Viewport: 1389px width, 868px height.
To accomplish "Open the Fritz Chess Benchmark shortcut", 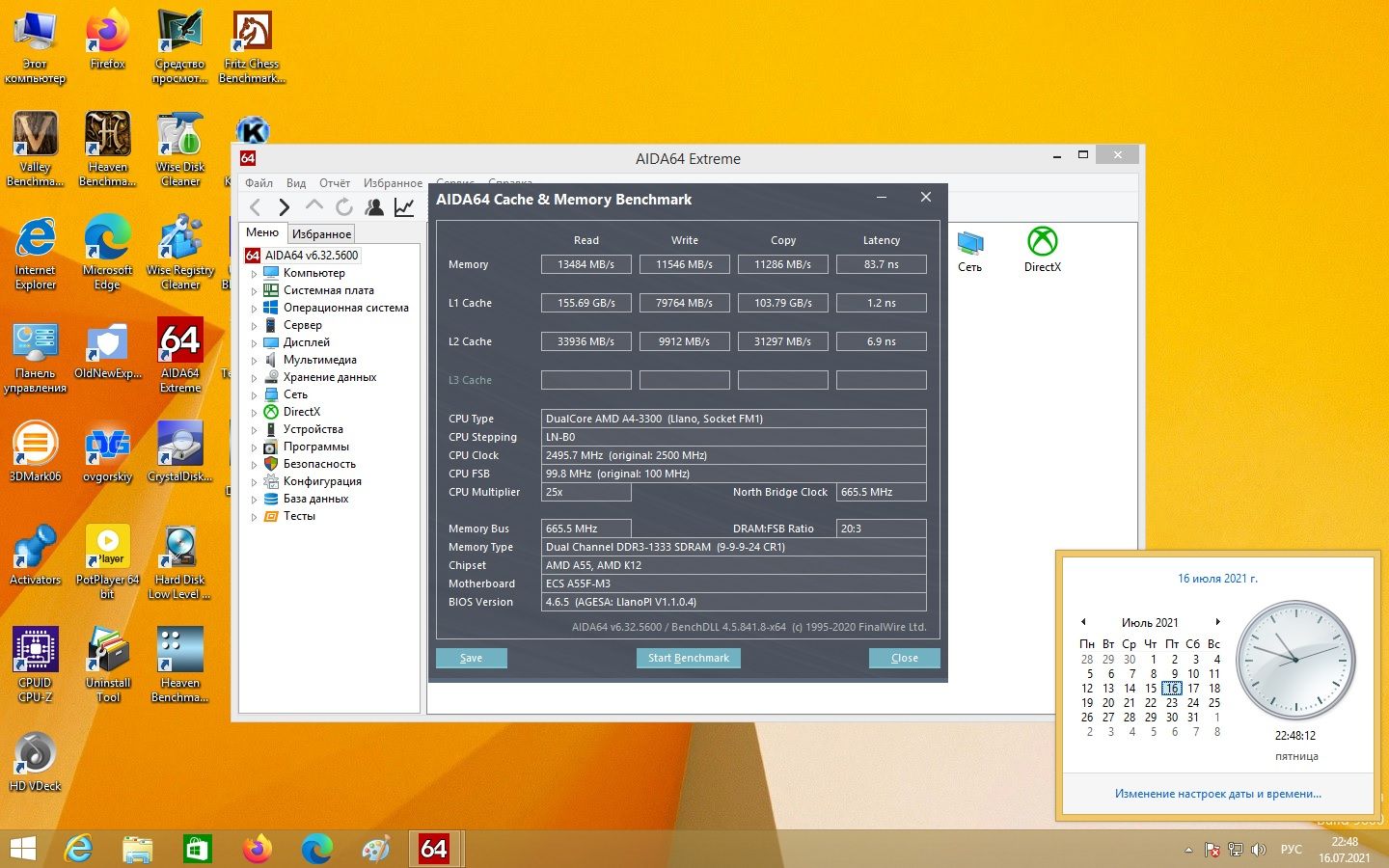I will tap(252, 46).
